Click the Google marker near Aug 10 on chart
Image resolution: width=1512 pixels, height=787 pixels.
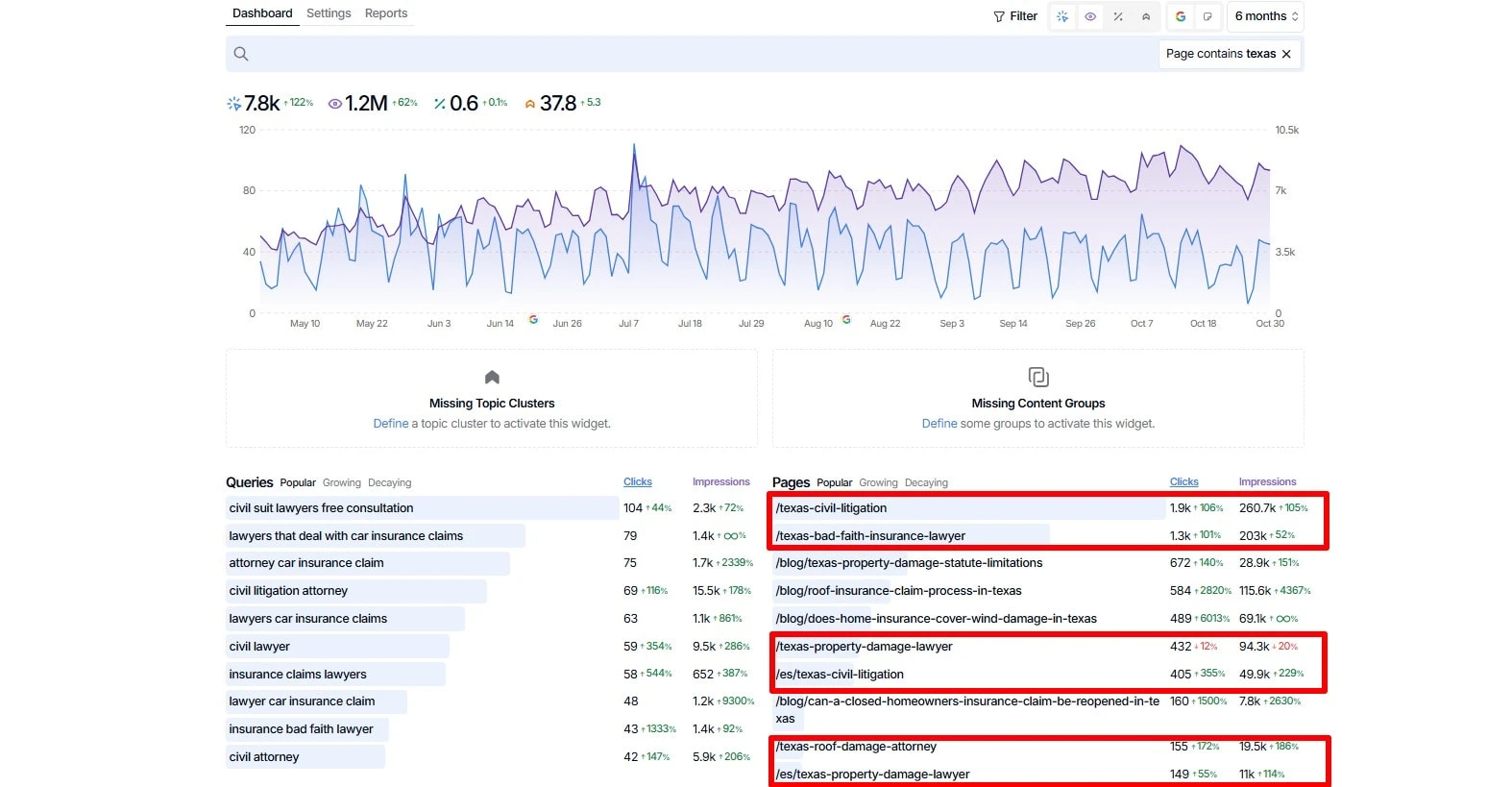pos(846,319)
